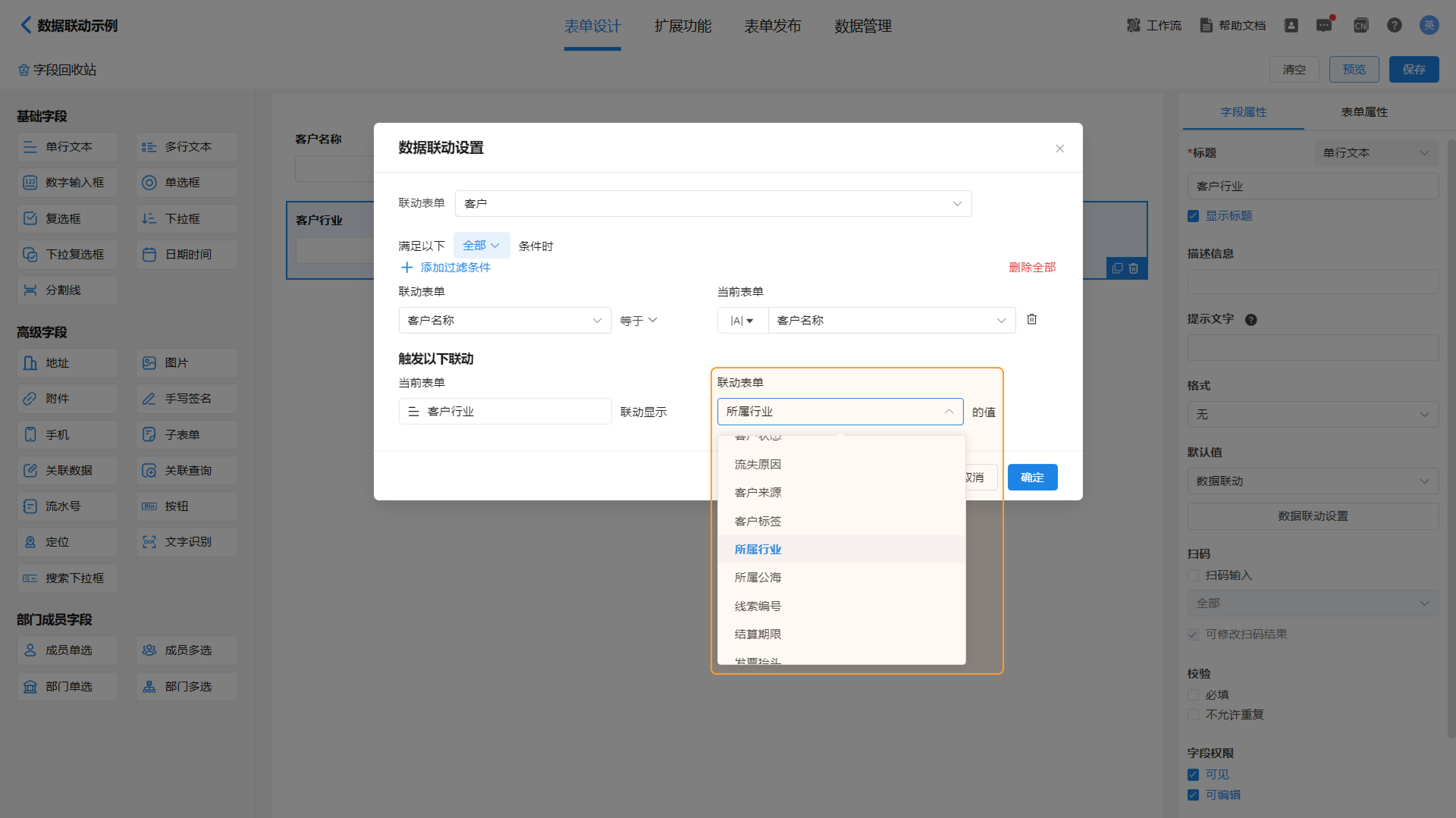Select the 日期时间 field
This screenshot has width=1456, height=818.
tap(187, 254)
